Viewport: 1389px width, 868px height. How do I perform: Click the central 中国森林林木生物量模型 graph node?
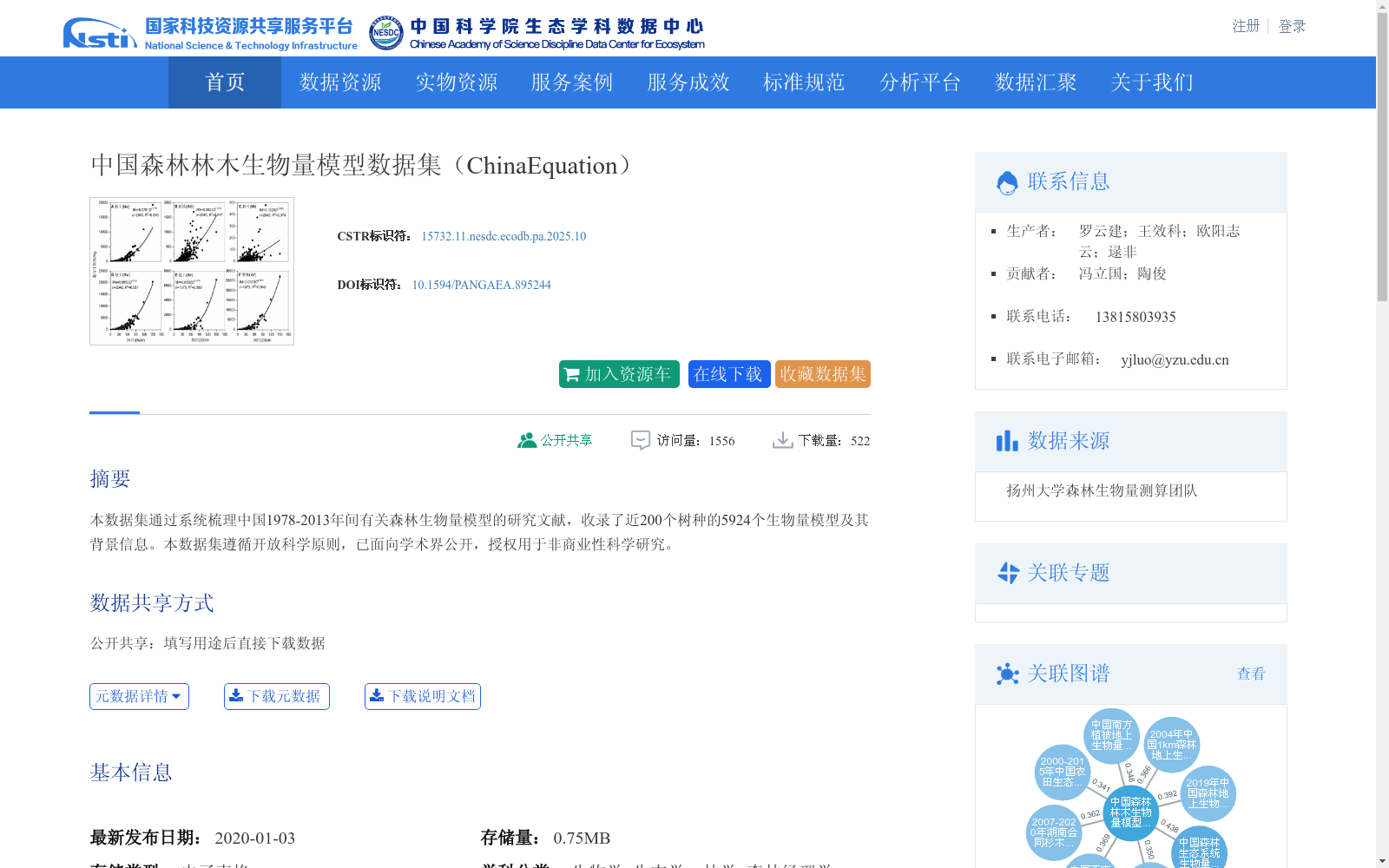[x=1130, y=812]
